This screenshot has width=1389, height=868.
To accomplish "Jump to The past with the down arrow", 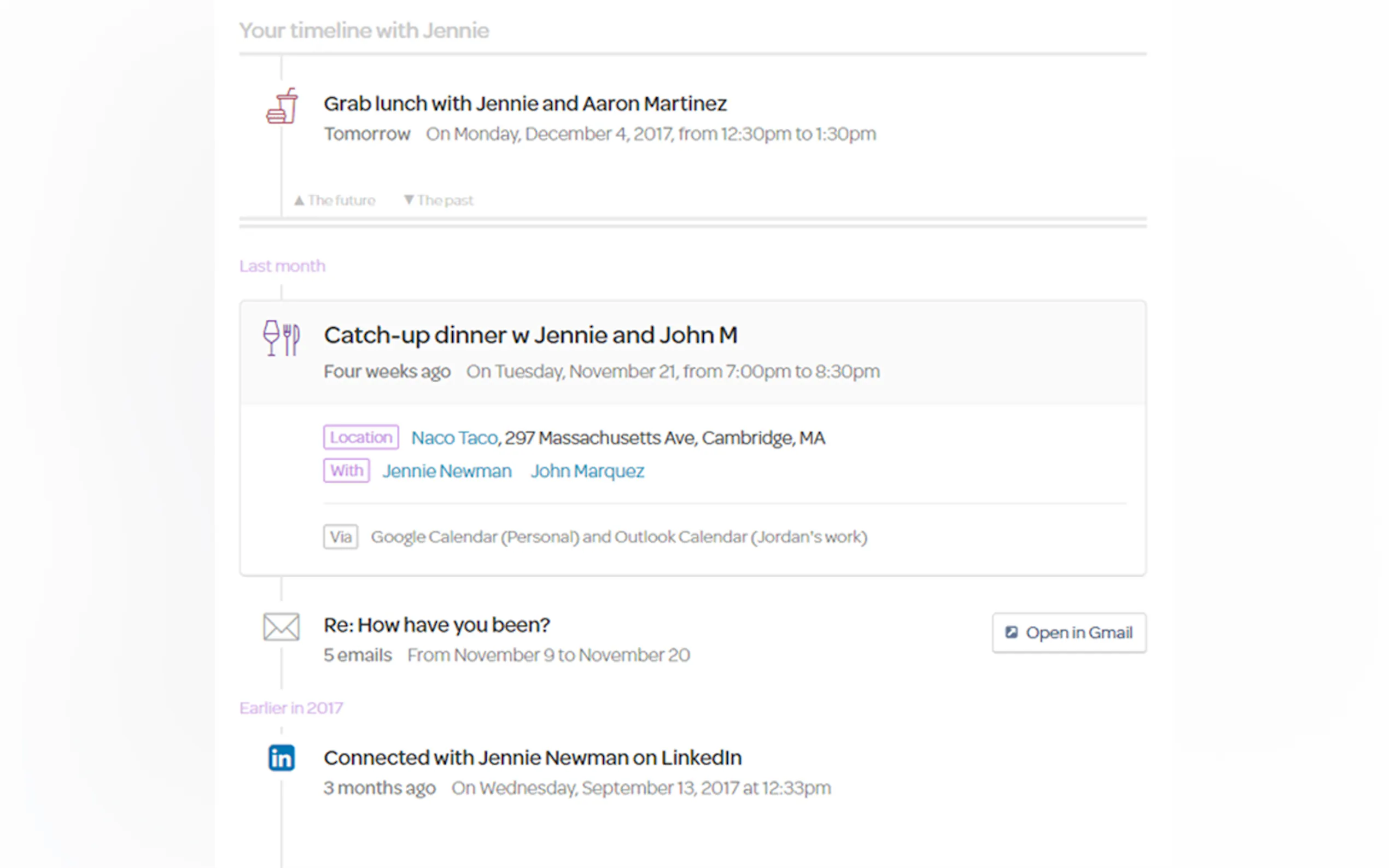I will 438,201.
